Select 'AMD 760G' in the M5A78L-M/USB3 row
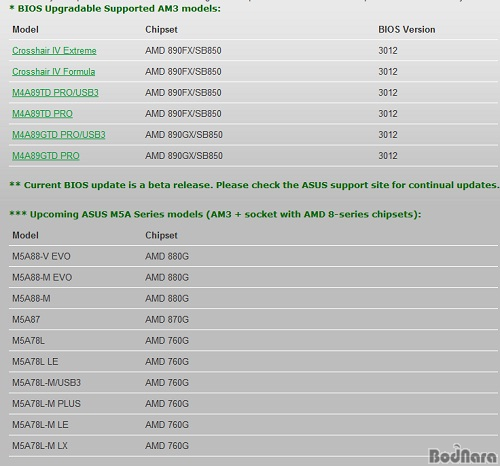The width and height of the screenshot is (500, 466). coord(167,382)
